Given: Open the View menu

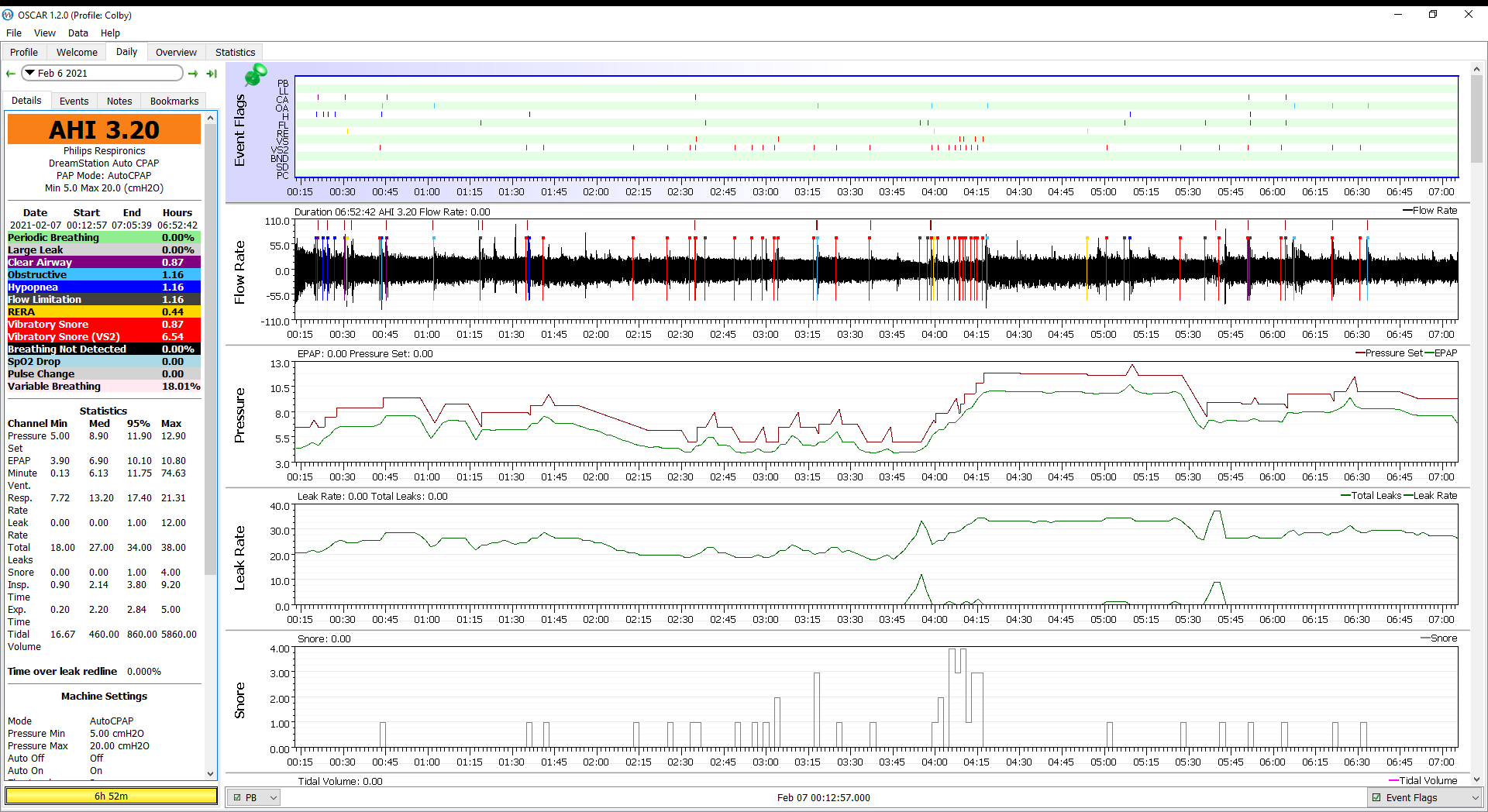Looking at the screenshot, I should click(45, 33).
